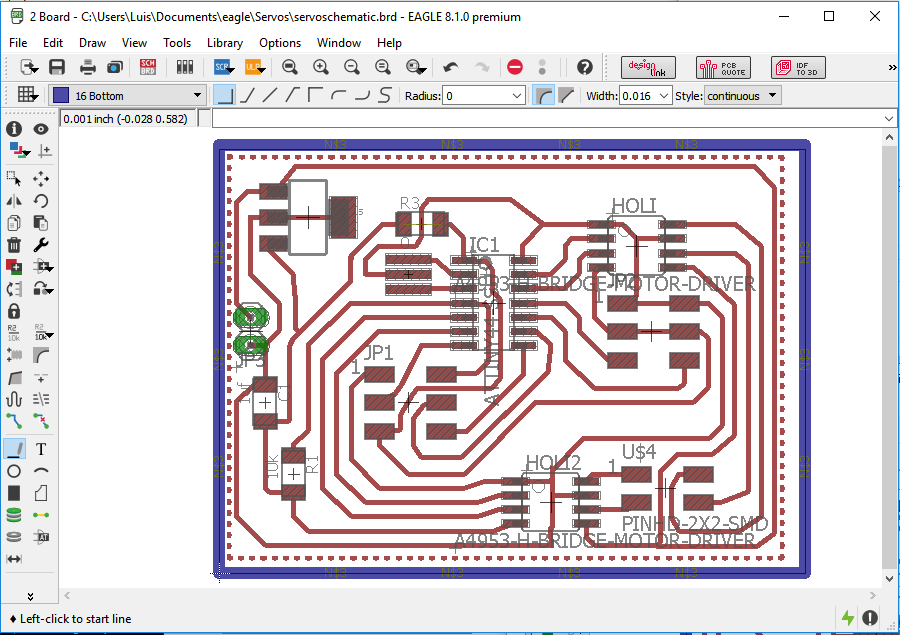900x635 pixels.
Task: Select the Copy tool
Action: point(14,223)
